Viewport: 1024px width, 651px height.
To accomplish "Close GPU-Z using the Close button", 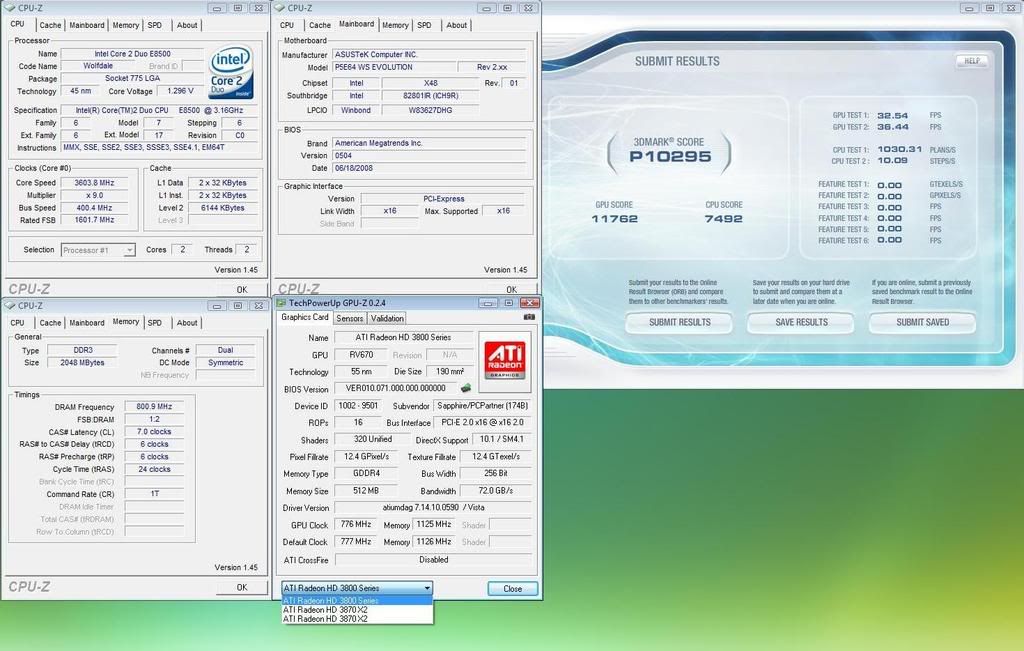I will pos(513,588).
